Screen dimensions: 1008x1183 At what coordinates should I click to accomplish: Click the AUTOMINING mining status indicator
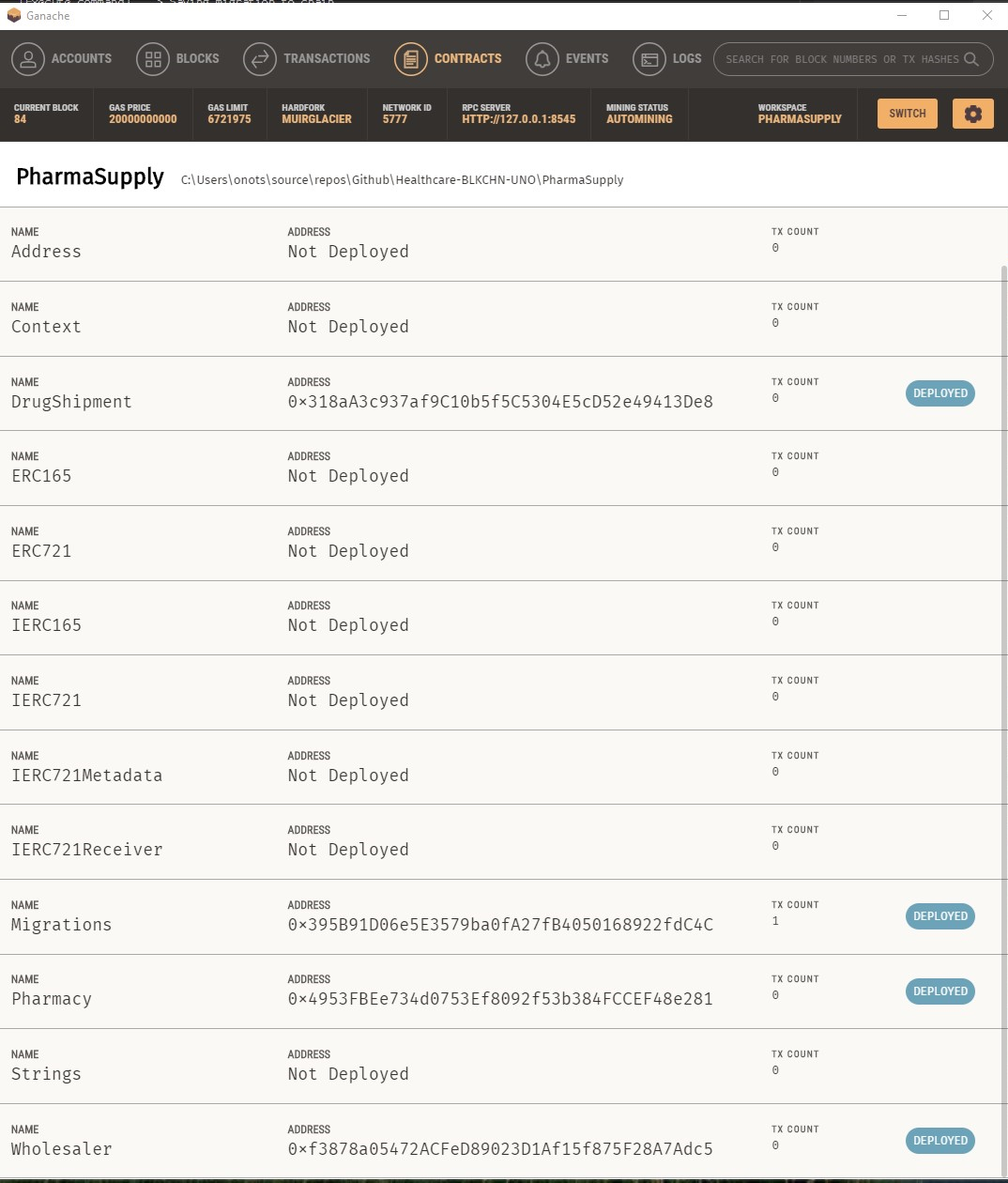coord(637,114)
